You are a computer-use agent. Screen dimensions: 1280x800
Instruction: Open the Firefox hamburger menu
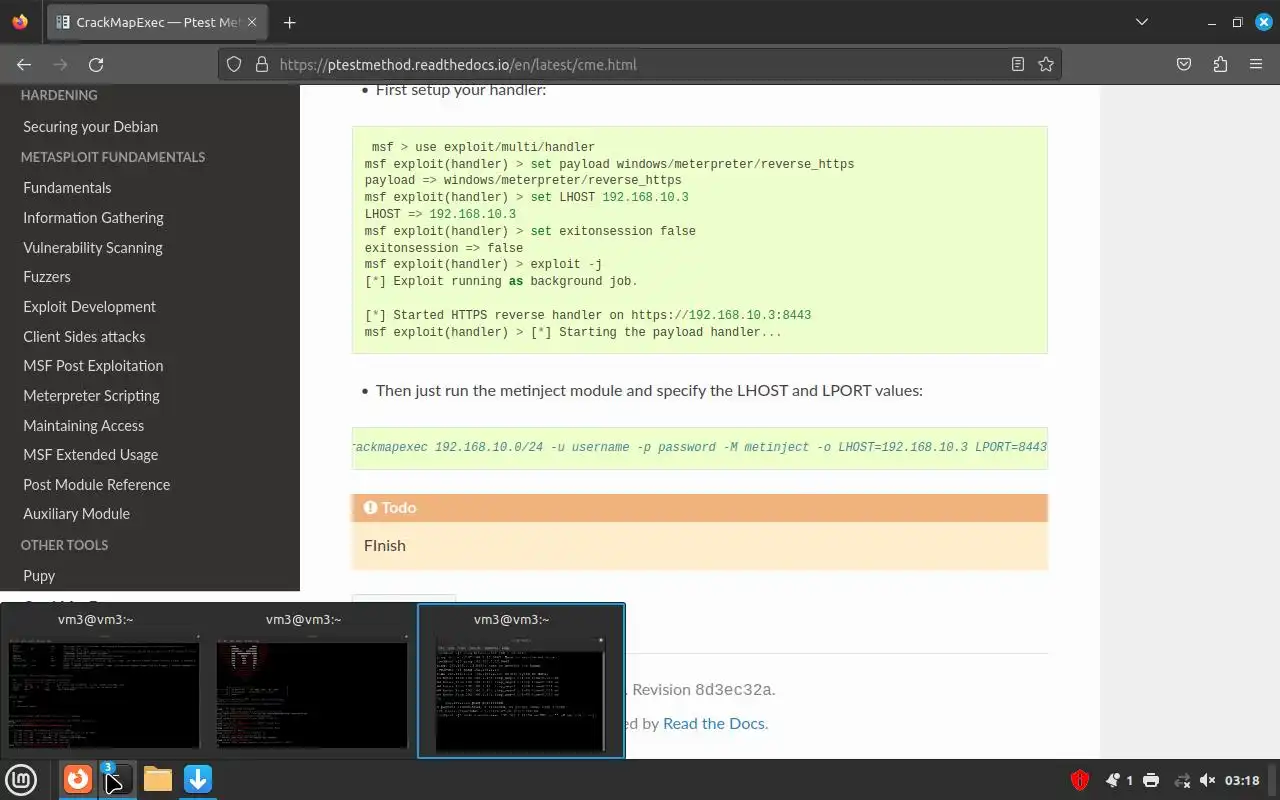pyautogui.click(x=1256, y=64)
